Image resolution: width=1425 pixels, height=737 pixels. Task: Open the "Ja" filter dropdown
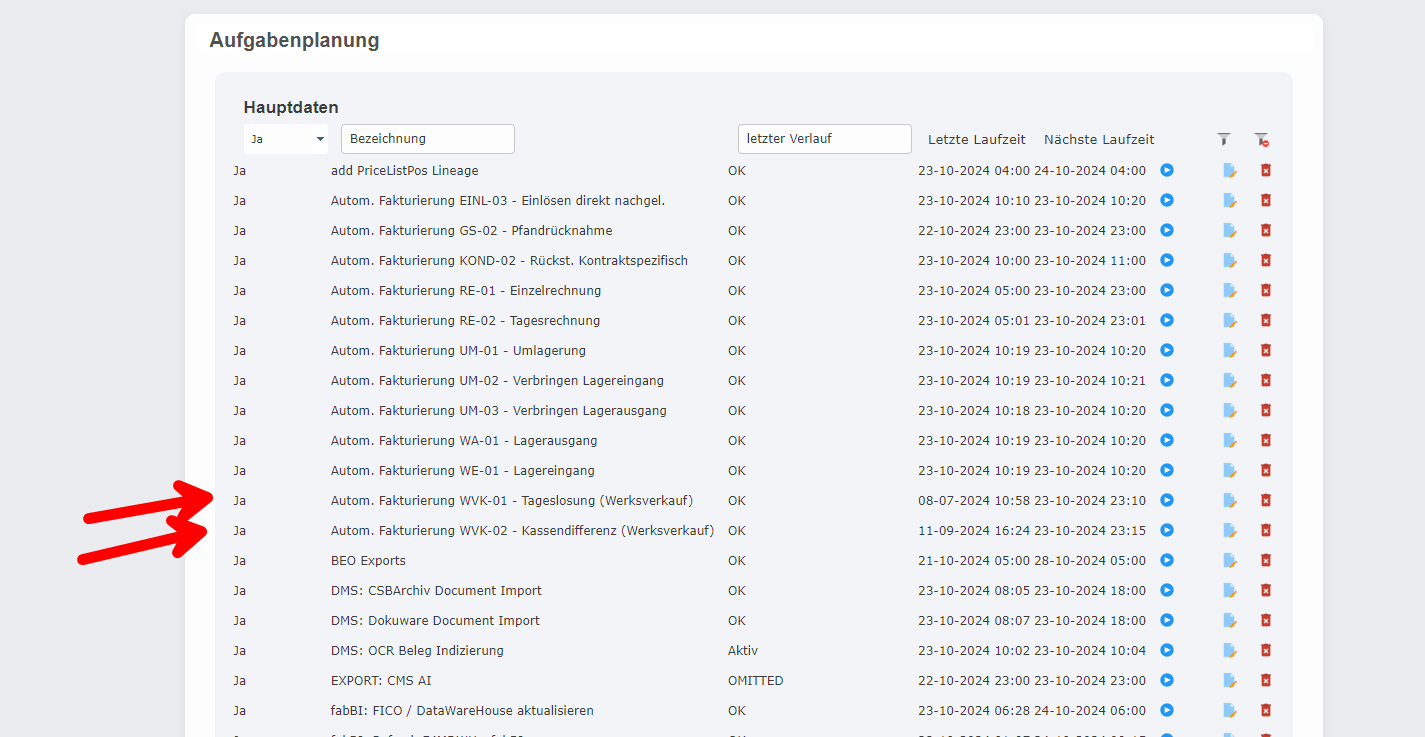pos(286,139)
